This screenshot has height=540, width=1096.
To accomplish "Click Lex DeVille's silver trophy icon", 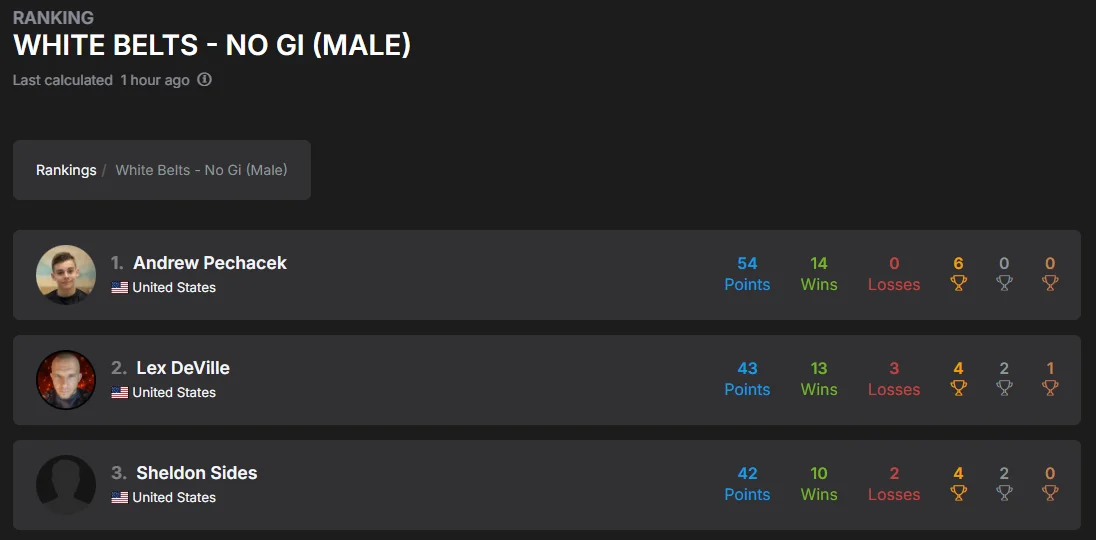I will coord(1004,389).
